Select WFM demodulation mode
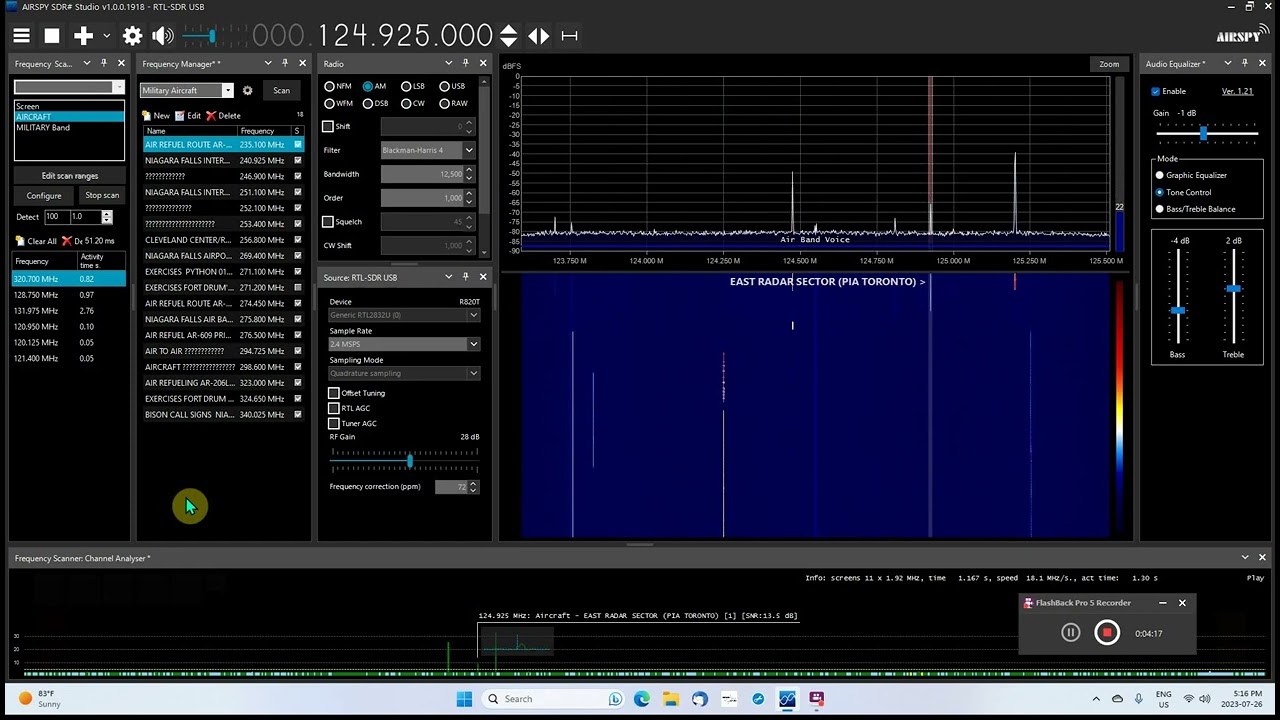The image size is (1280, 720). 339,103
